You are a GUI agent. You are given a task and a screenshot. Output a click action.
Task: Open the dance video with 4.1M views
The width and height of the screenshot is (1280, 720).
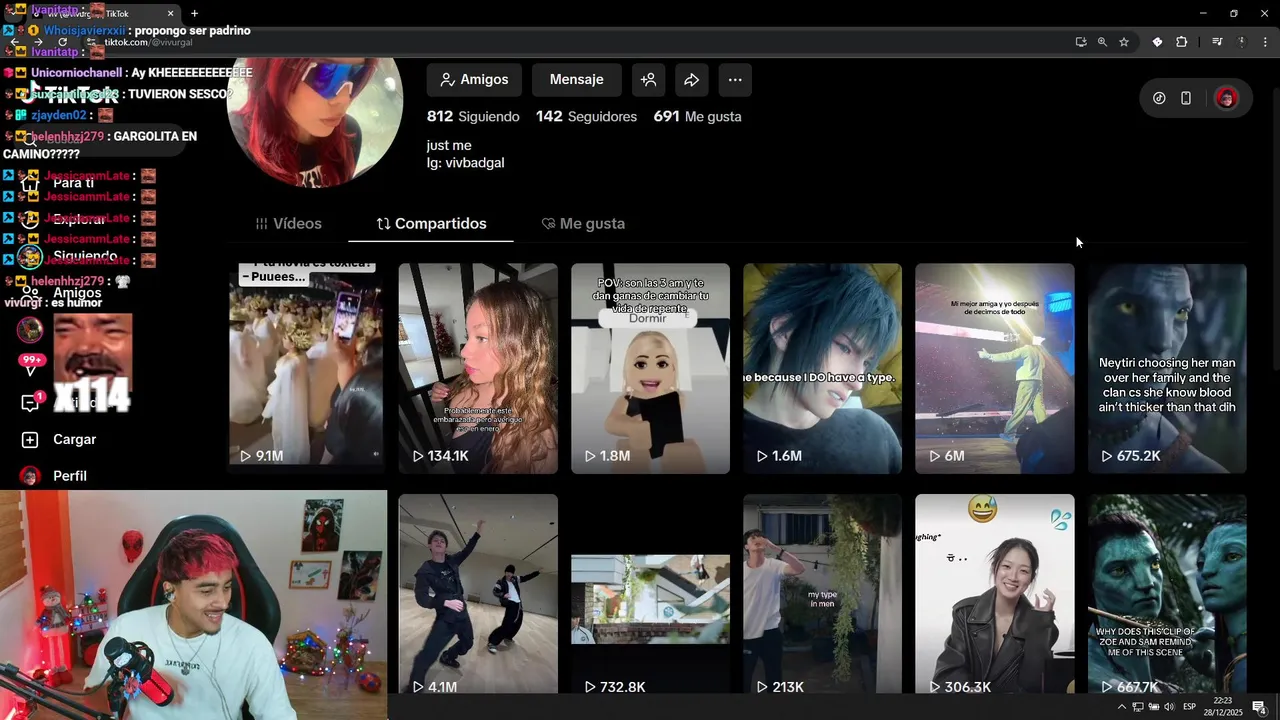pyautogui.click(x=478, y=593)
